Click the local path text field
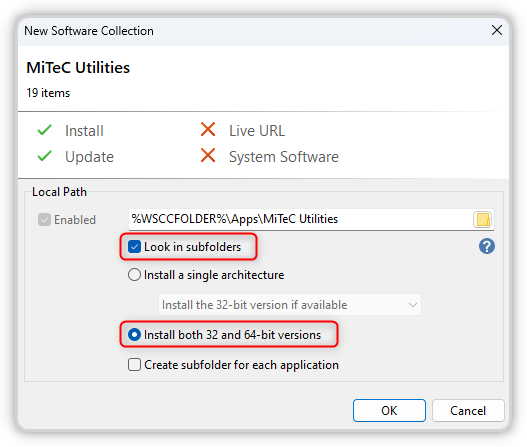The width and height of the screenshot is (527, 447). point(300,219)
